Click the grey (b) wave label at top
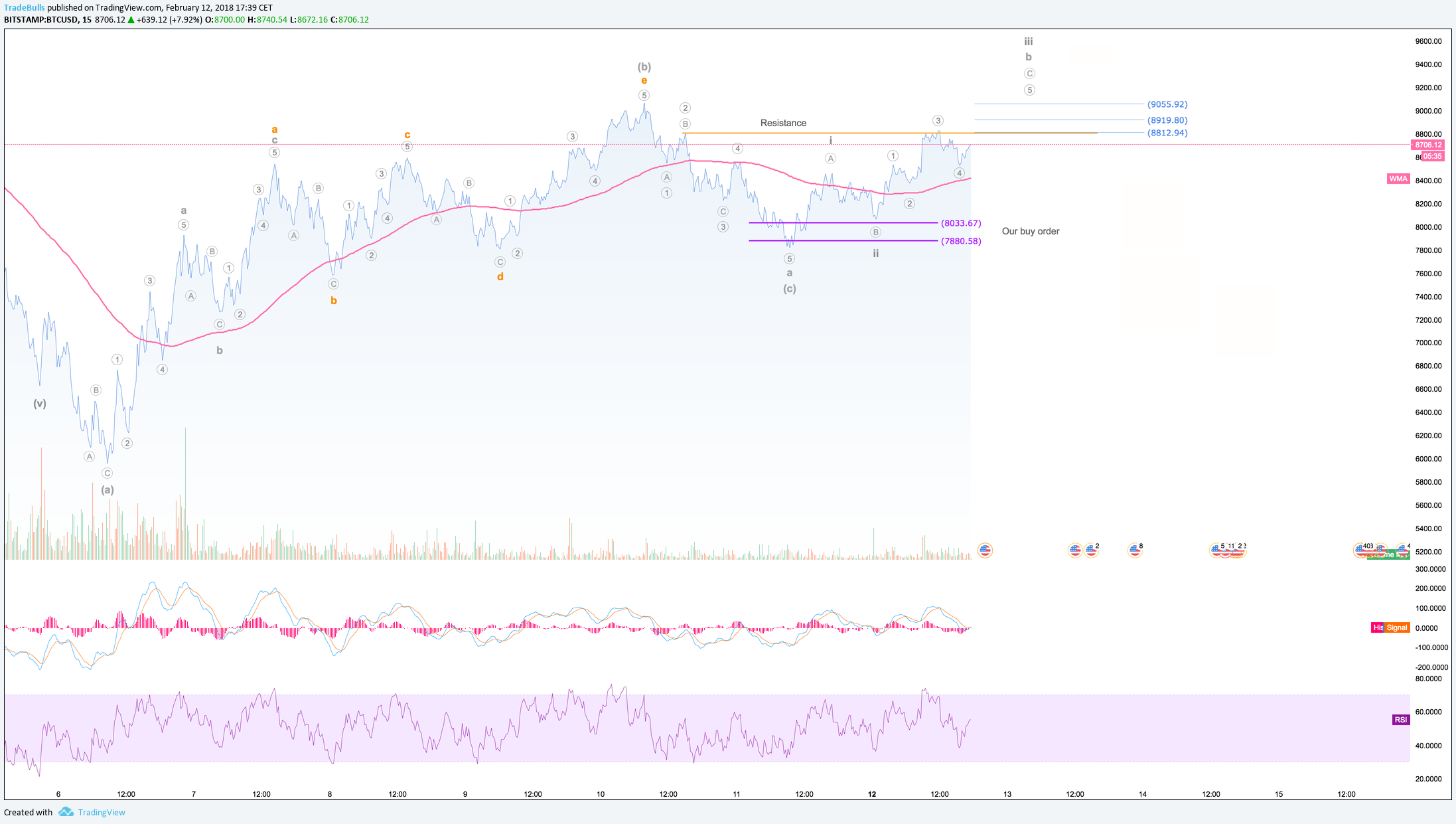The height and width of the screenshot is (824, 1456). tap(644, 66)
